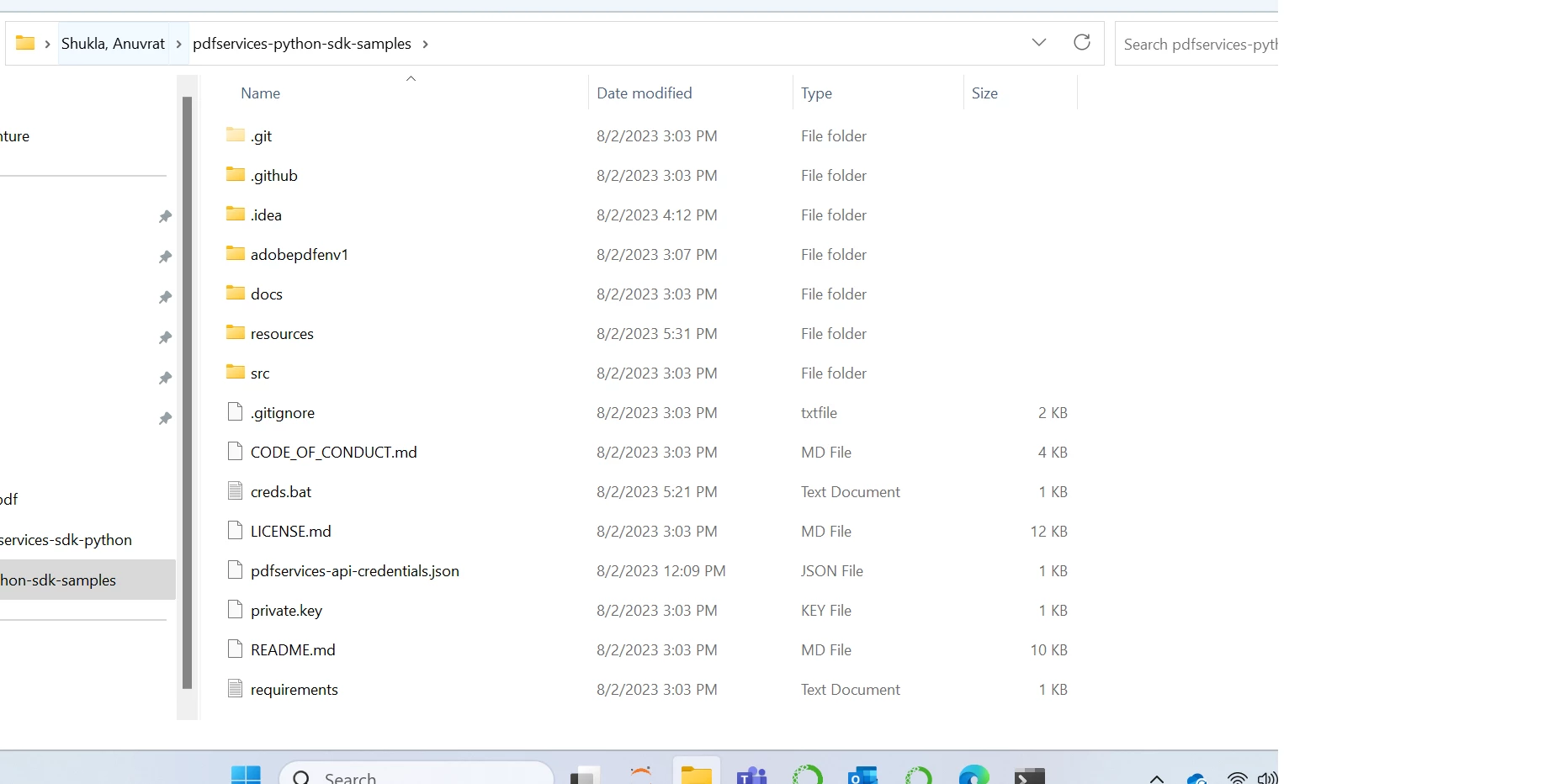Click the requirements text document icon

coord(236,688)
